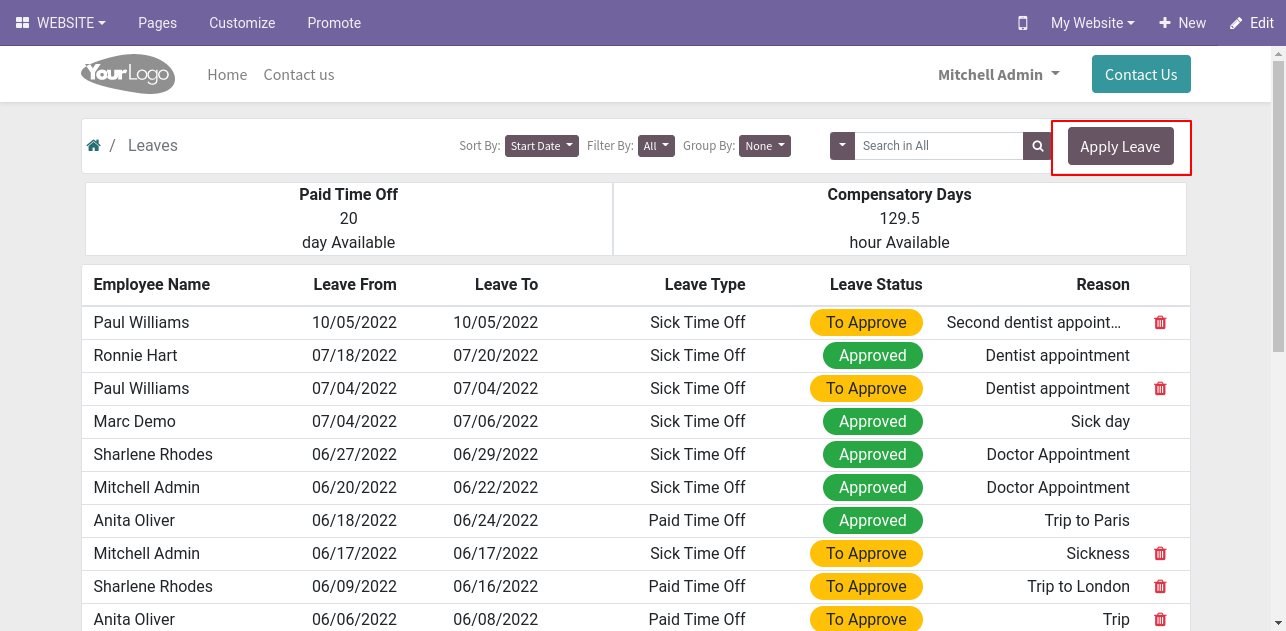Open the Pages menu
Screen dimensions: 1286x631
coord(158,23)
